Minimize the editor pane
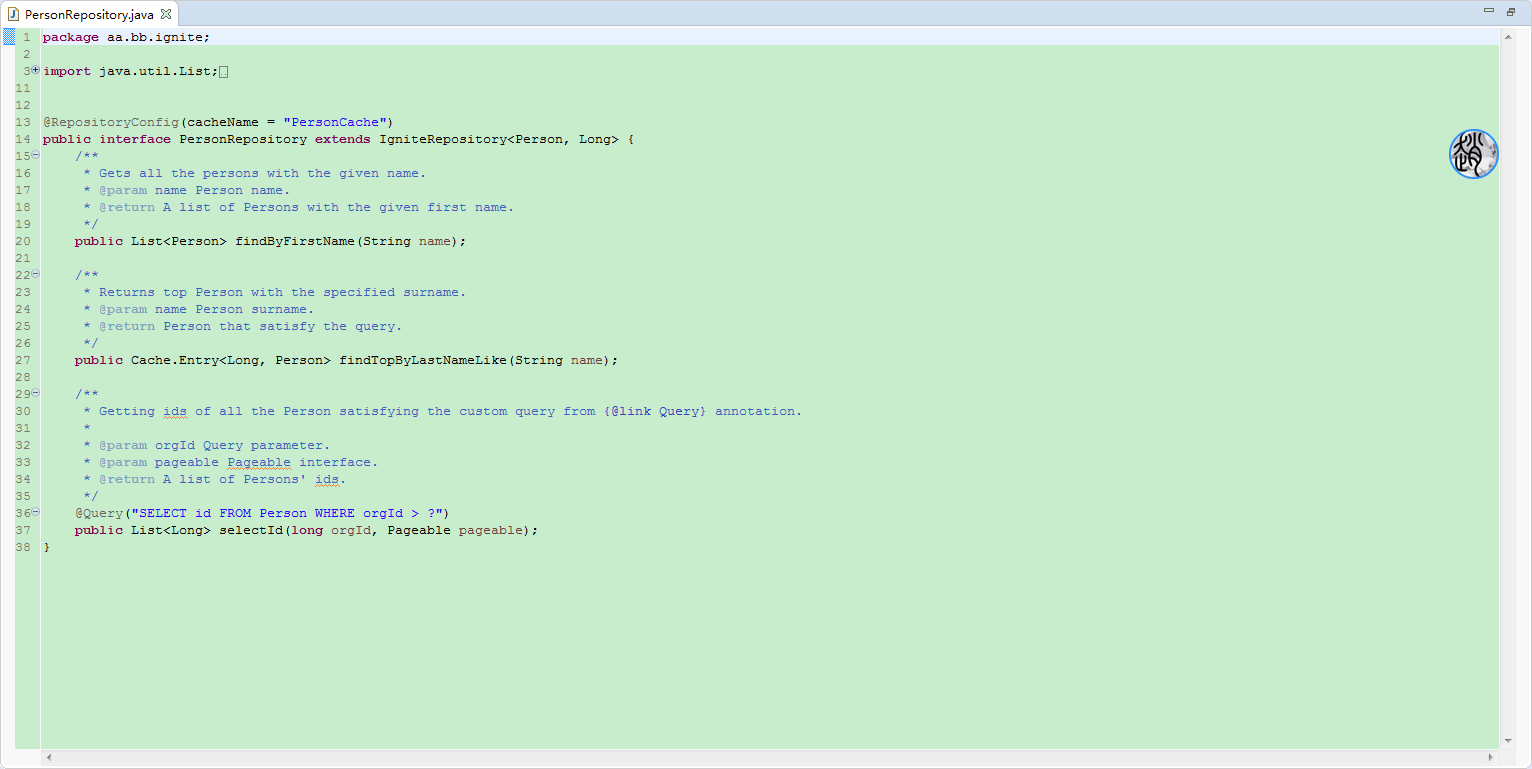Screen dimensions: 1532x769 (x=1487, y=9)
